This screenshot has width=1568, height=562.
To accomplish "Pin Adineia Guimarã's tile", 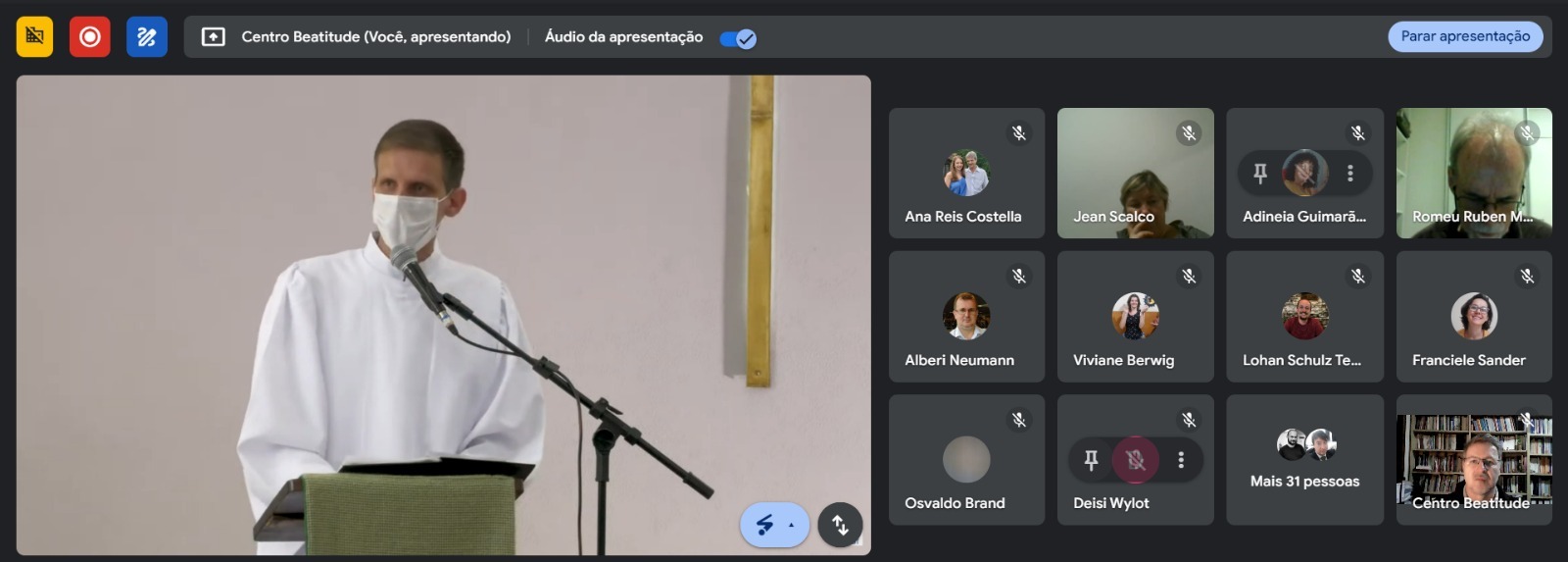I will pos(1260,174).
